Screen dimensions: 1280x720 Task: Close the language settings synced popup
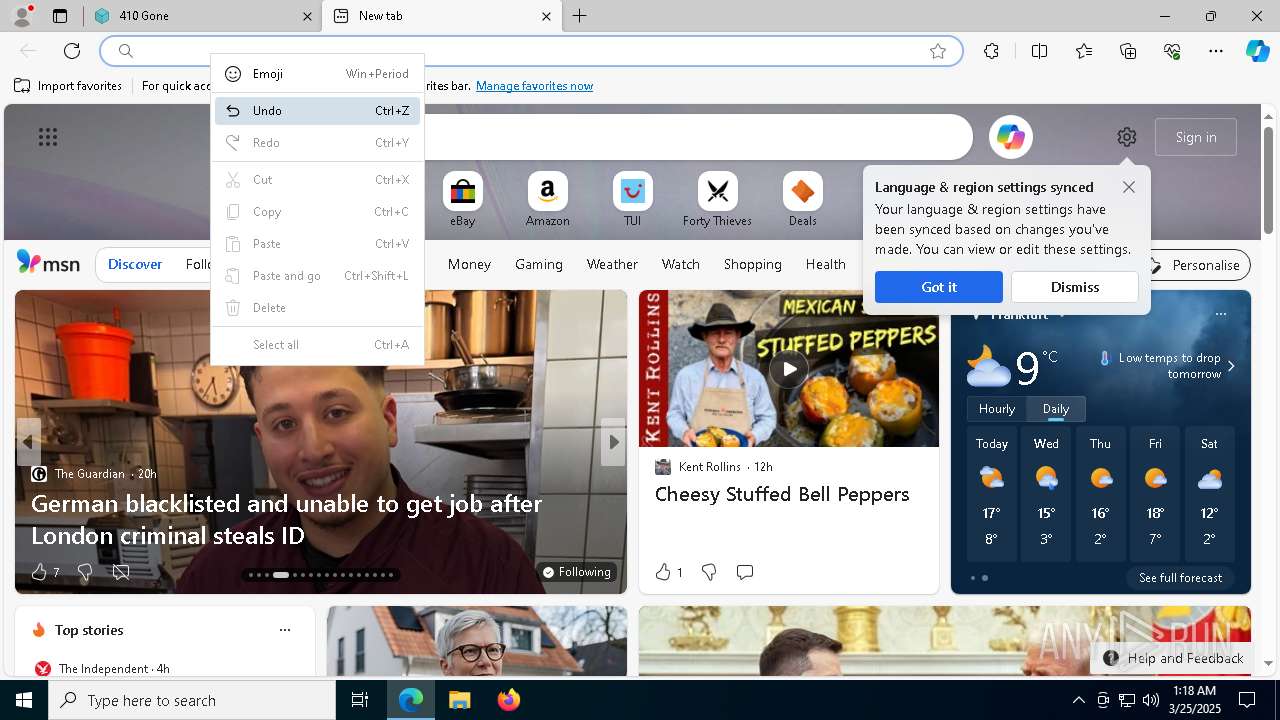click(1128, 187)
